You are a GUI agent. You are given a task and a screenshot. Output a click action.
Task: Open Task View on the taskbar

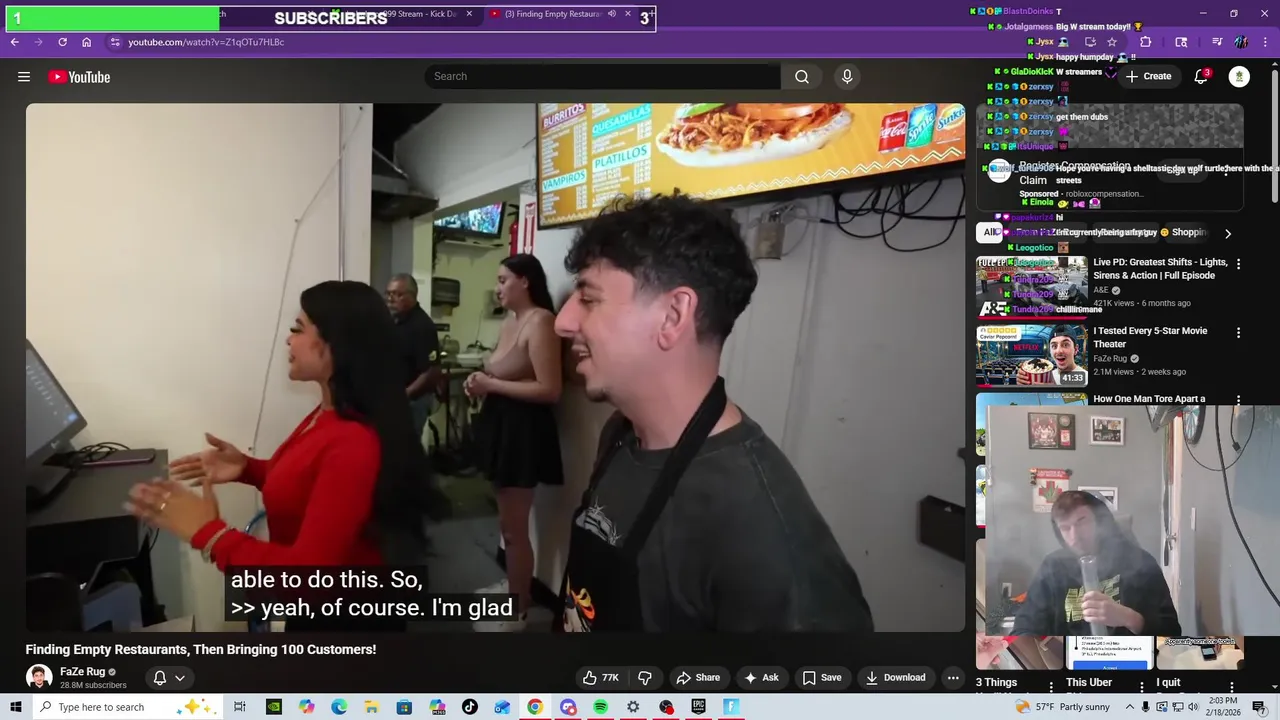click(x=240, y=707)
